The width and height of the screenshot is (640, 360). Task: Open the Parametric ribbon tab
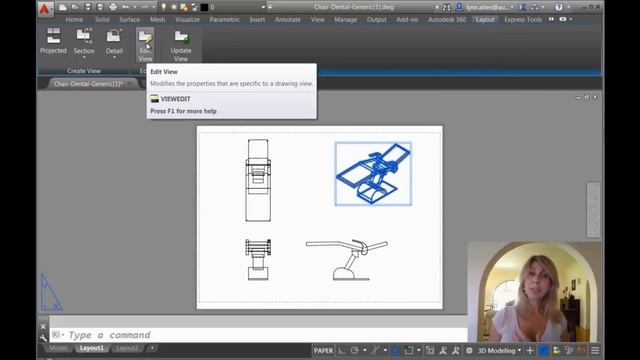[224, 20]
